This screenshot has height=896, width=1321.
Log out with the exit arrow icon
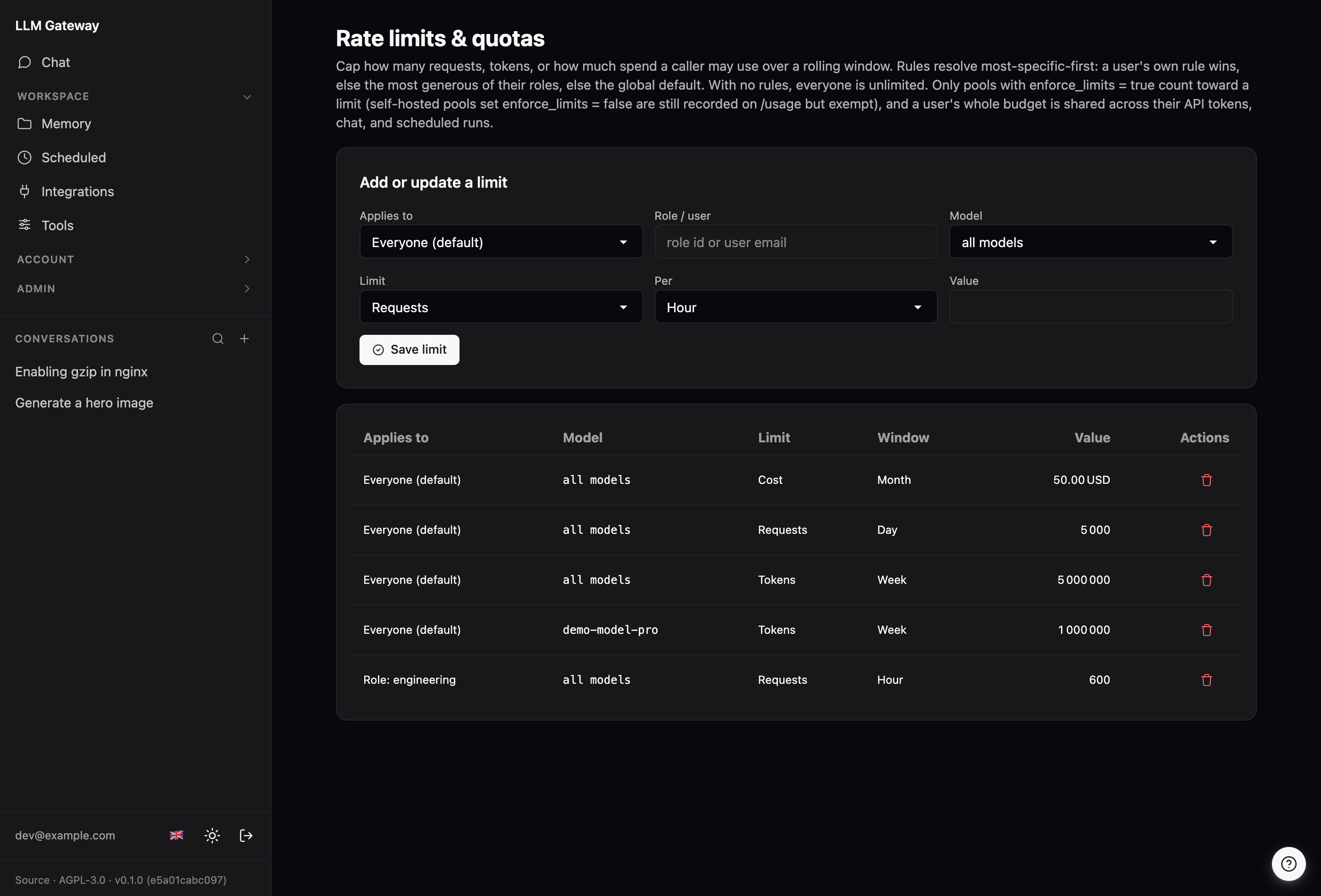(246, 835)
